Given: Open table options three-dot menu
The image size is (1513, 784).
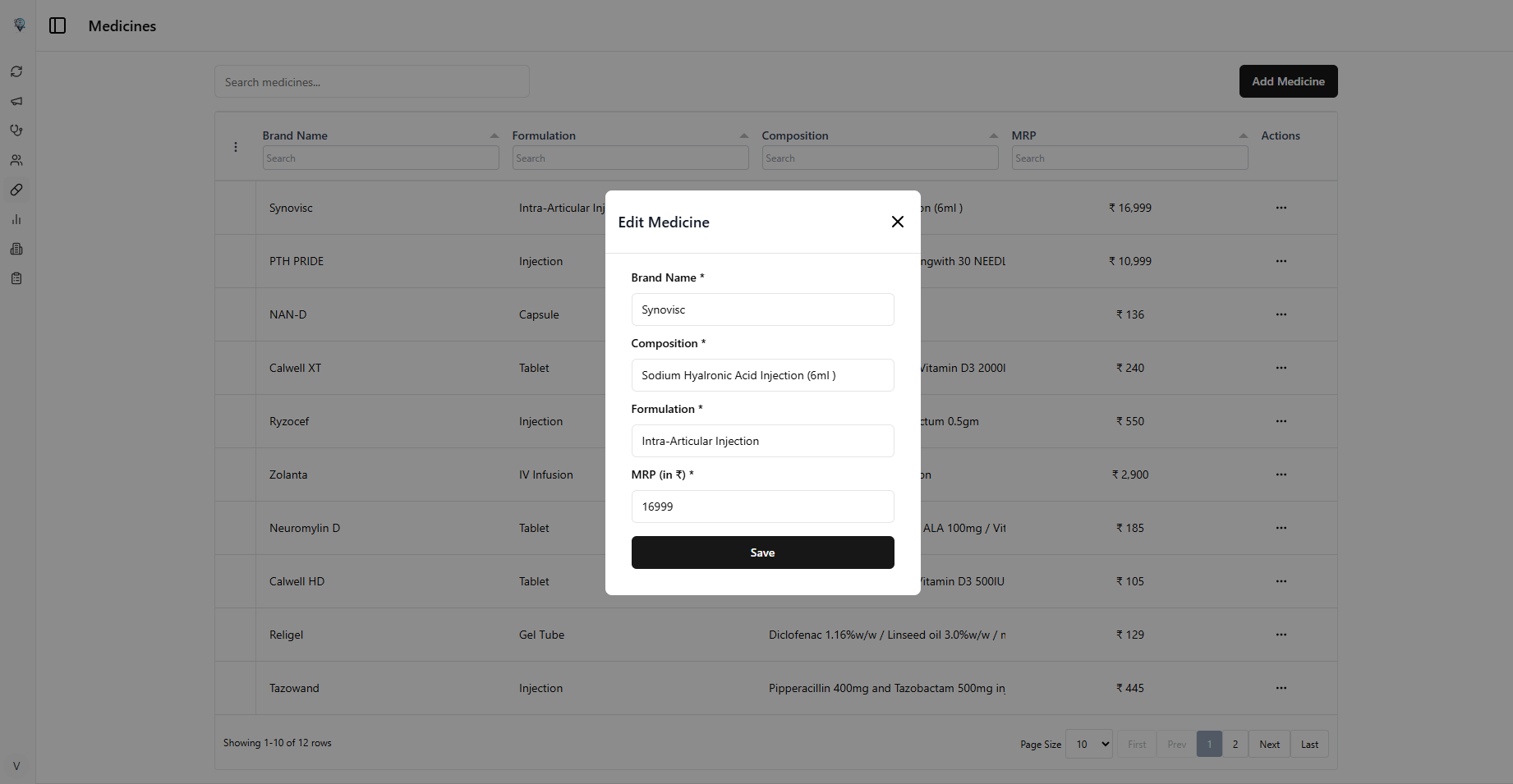Looking at the screenshot, I should [236, 147].
